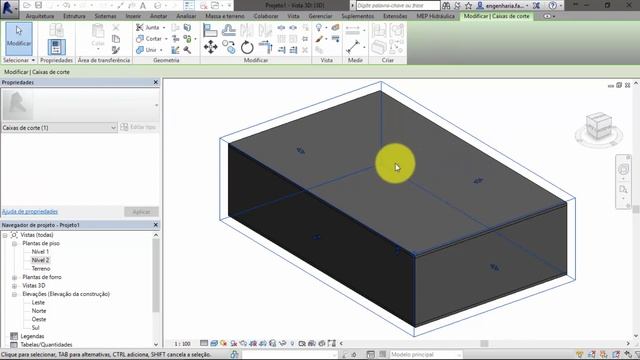Collapse the Elevações tree node
This screenshot has width=640, height=360.
[14, 294]
